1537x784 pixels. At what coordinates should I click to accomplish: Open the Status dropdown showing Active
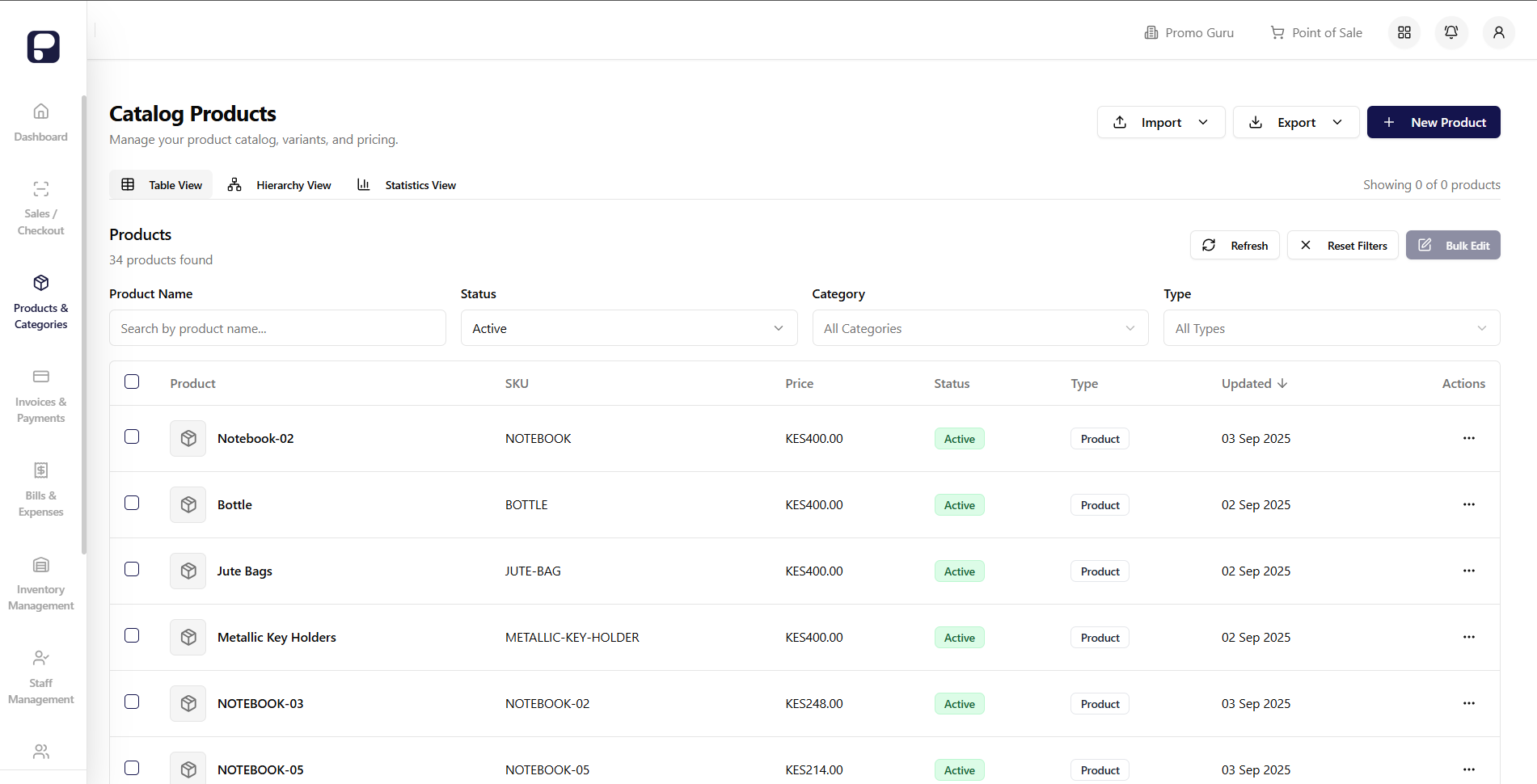point(628,327)
